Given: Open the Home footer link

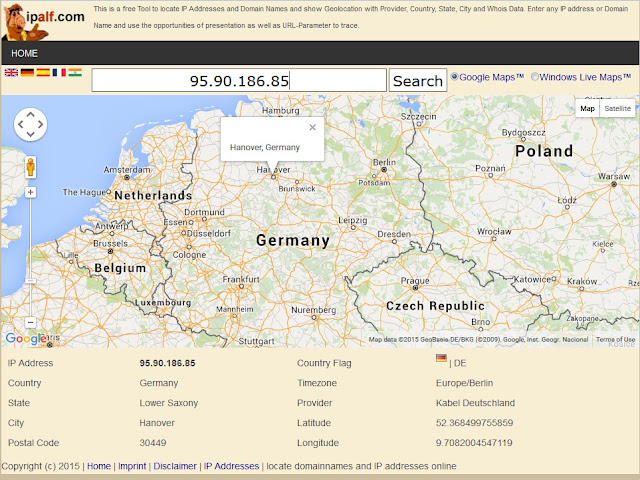Looking at the screenshot, I should [99, 466].
